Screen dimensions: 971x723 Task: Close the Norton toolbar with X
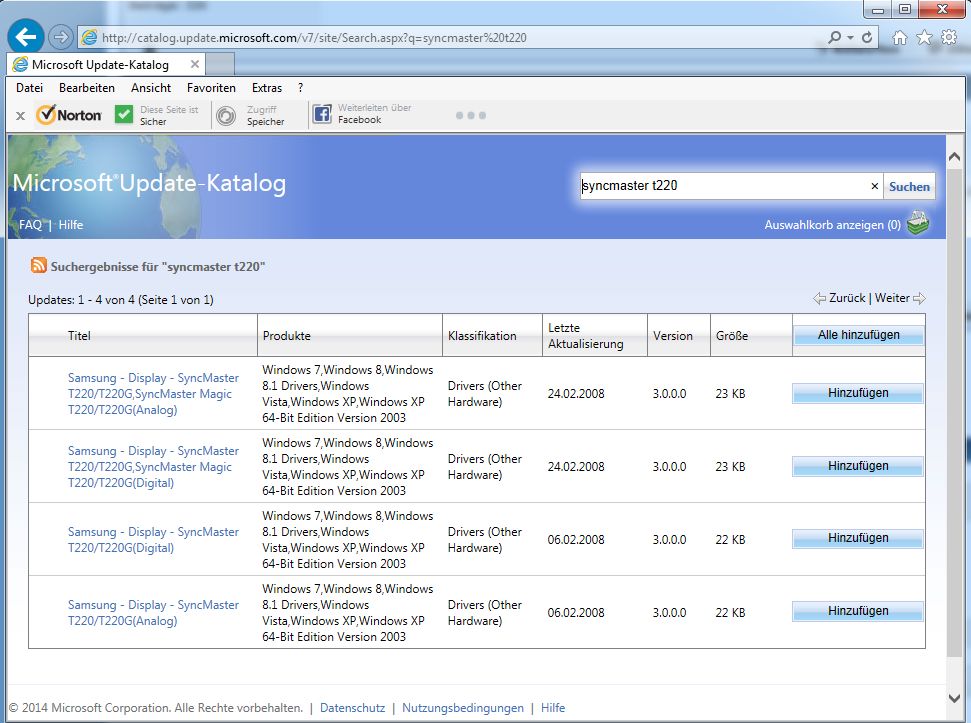tap(20, 116)
